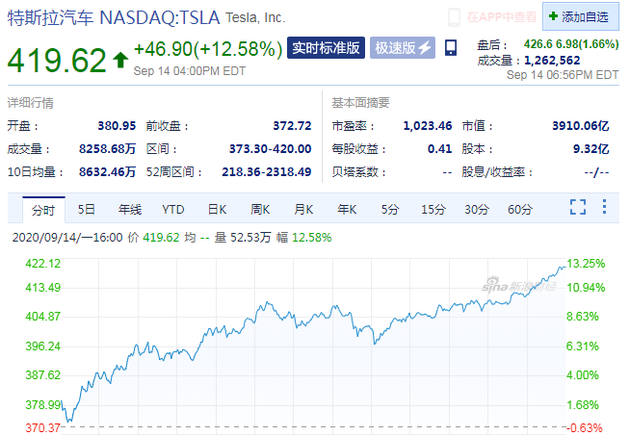
Task: Switch to 实时标准版 mode
Action: (326, 48)
